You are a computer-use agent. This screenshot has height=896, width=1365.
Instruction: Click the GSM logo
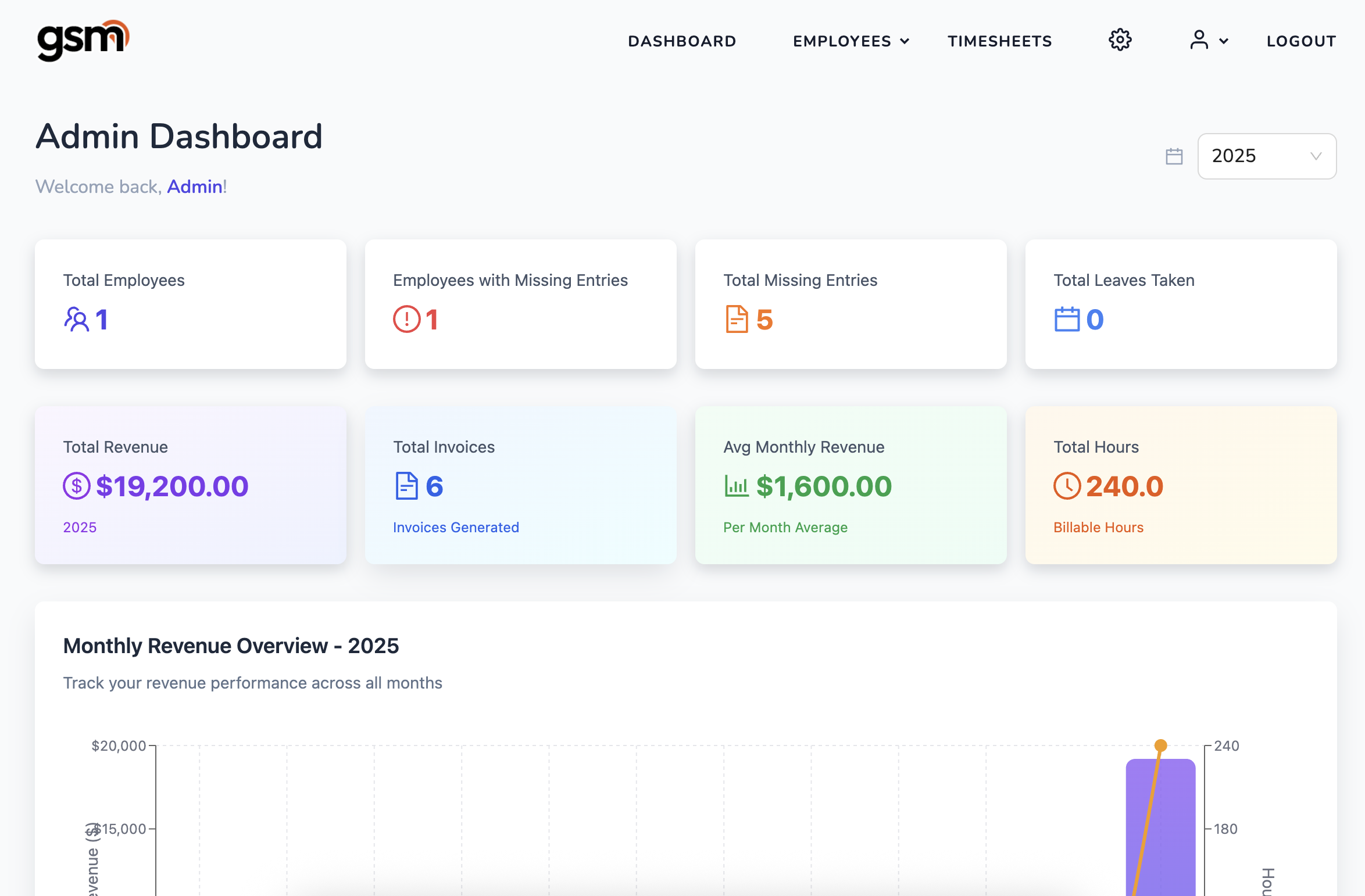pos(83,40)
